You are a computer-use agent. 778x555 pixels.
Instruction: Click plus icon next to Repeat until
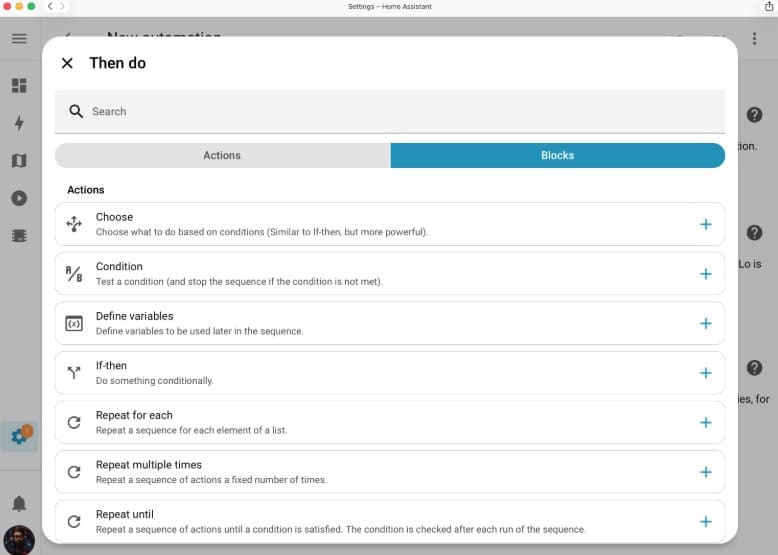[x=705, y=521]
